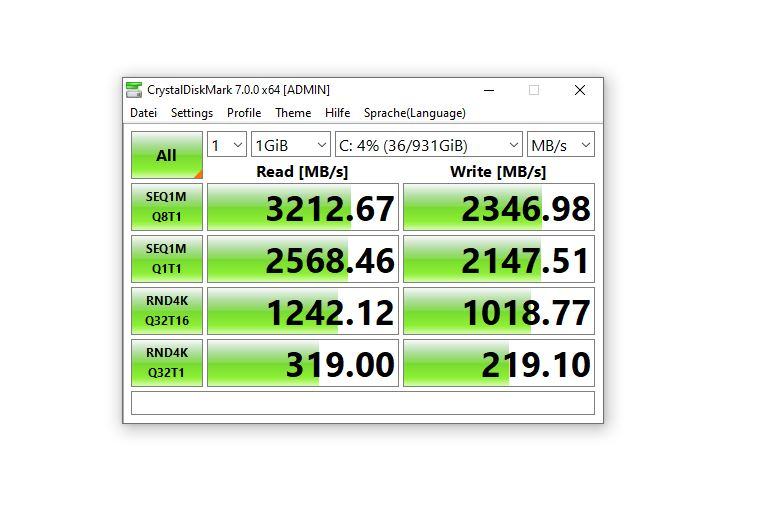Open the Theme menu
Screen dimensions: 776x507
293,113
